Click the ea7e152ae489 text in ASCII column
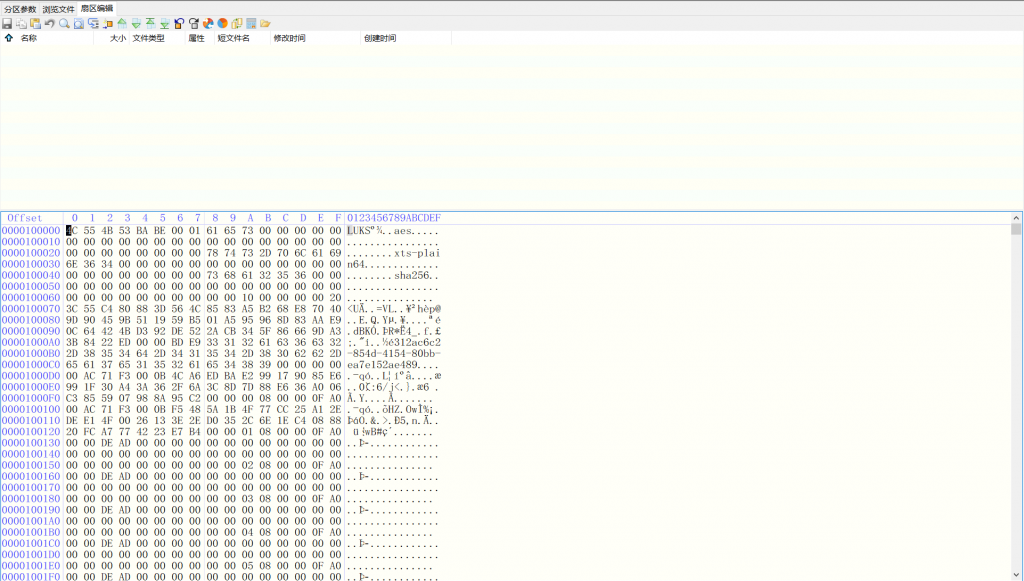Image resolution: width=1024 pixels, height=581 pixels. click(382, 364)
